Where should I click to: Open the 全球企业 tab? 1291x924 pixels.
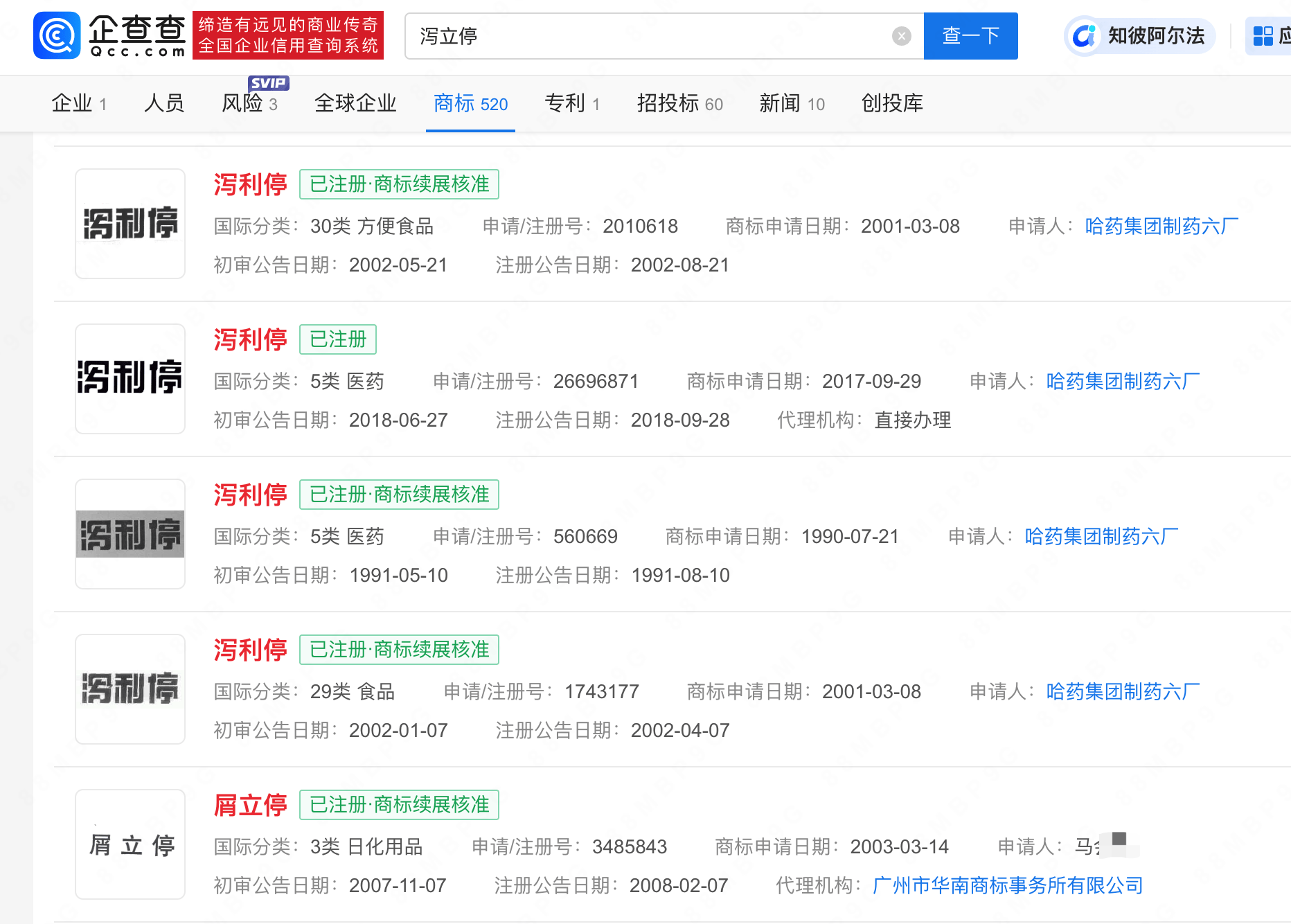click(355, 104)
